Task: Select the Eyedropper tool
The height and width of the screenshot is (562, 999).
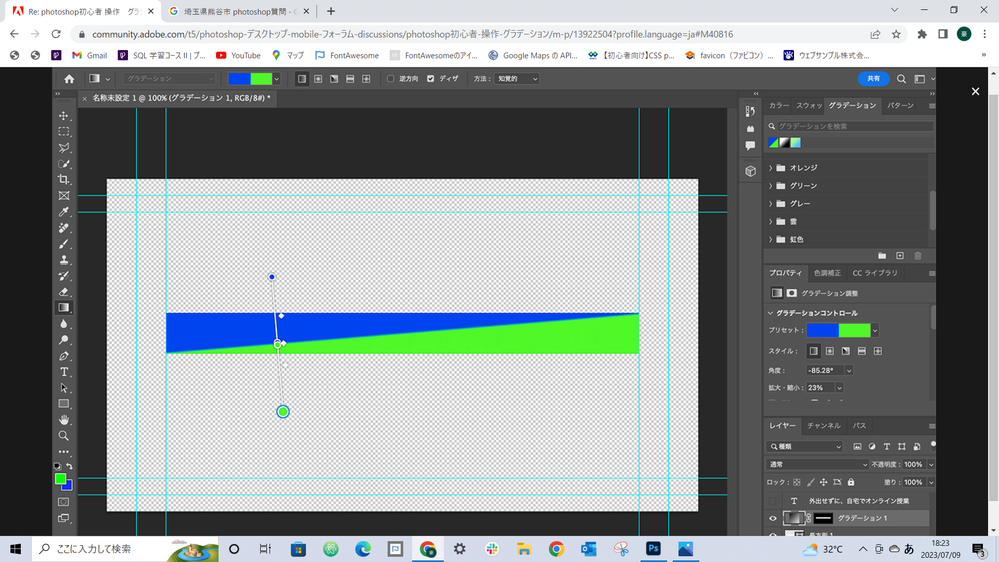Action: [64, 212]
